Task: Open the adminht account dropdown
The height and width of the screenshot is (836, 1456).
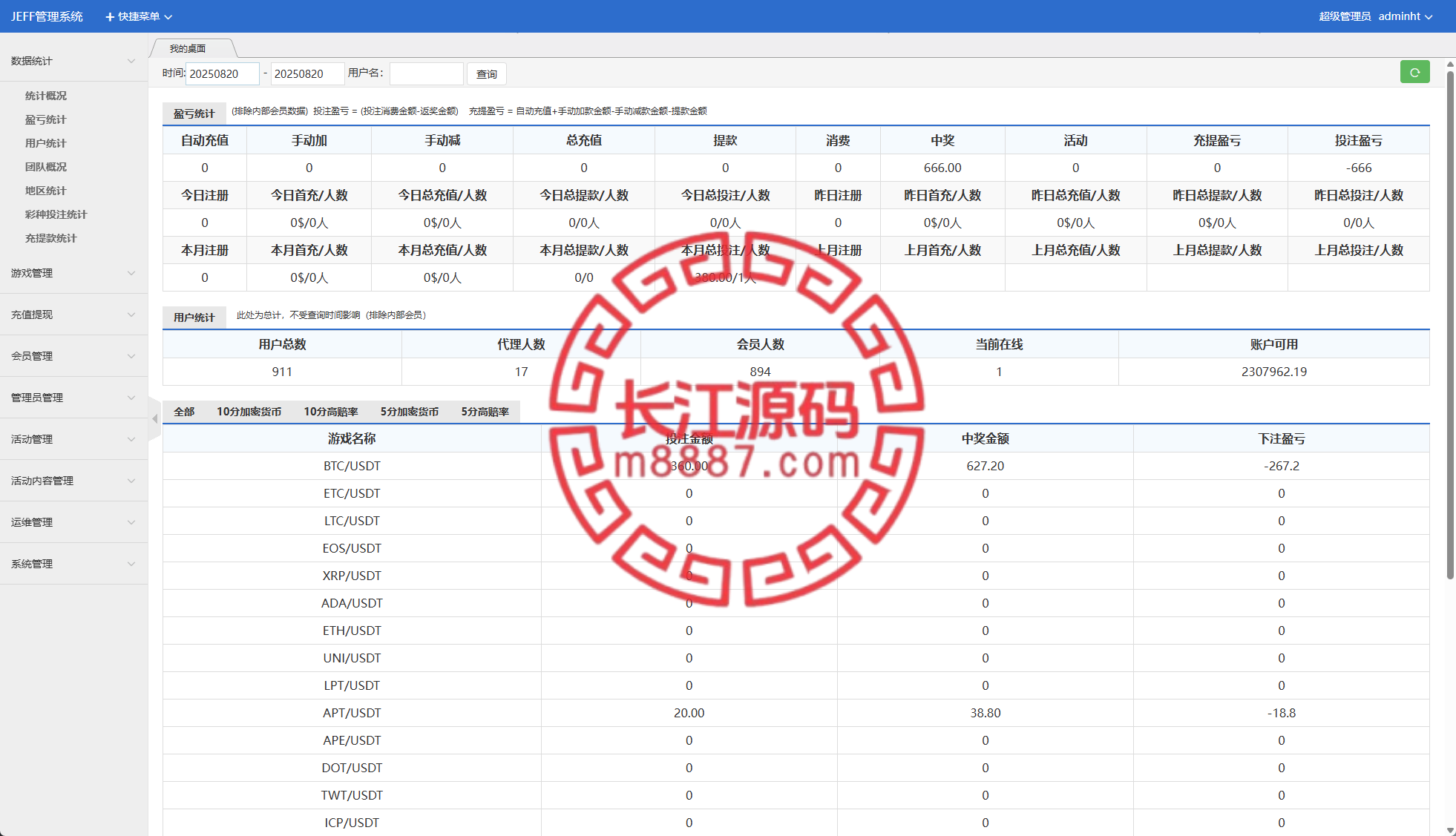Action: pos(1406,16)
